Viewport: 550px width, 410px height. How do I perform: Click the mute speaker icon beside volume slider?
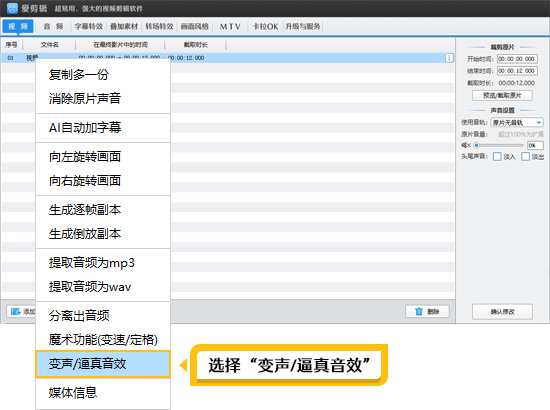465,145
